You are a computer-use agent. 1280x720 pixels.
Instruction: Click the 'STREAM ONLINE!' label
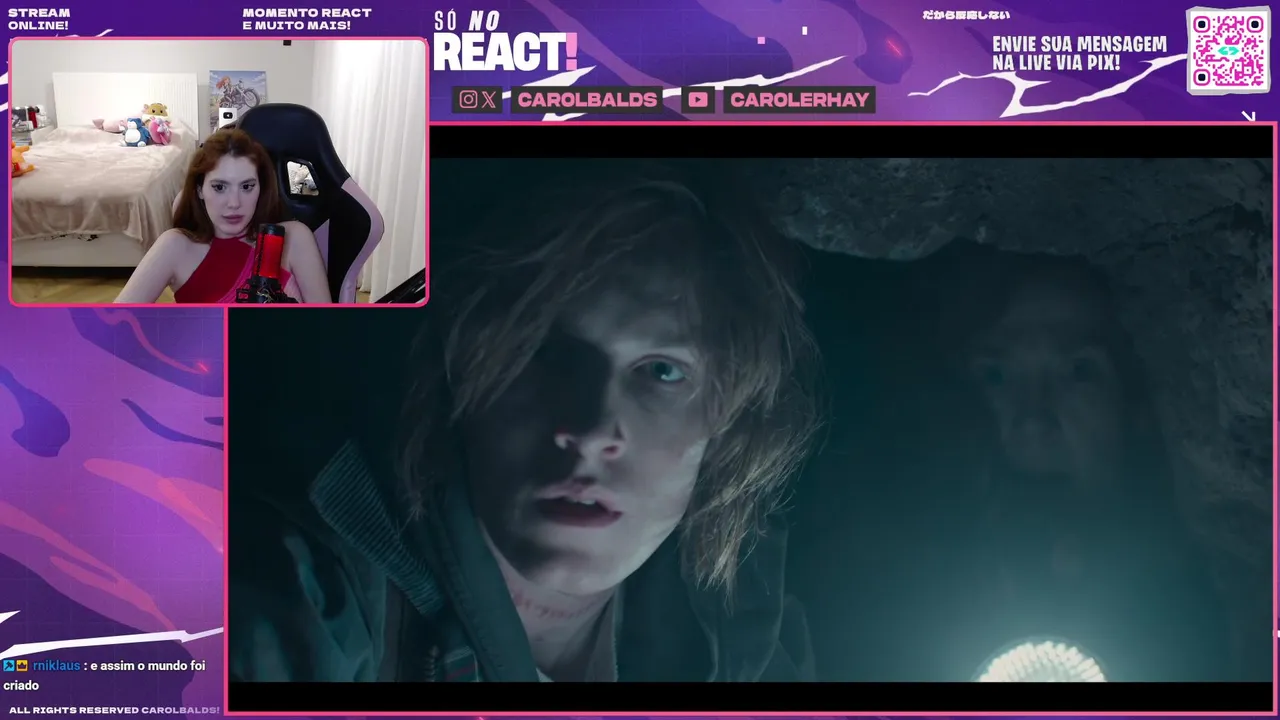point(39,19)
